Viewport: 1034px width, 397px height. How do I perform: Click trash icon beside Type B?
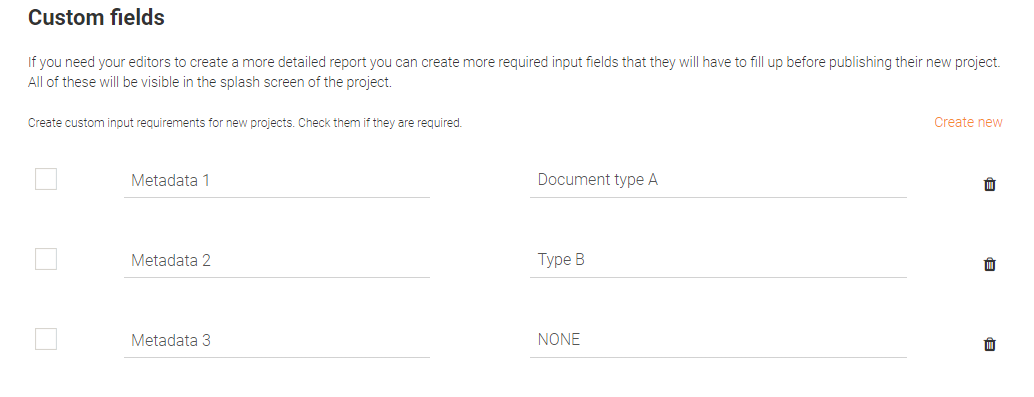989,264
